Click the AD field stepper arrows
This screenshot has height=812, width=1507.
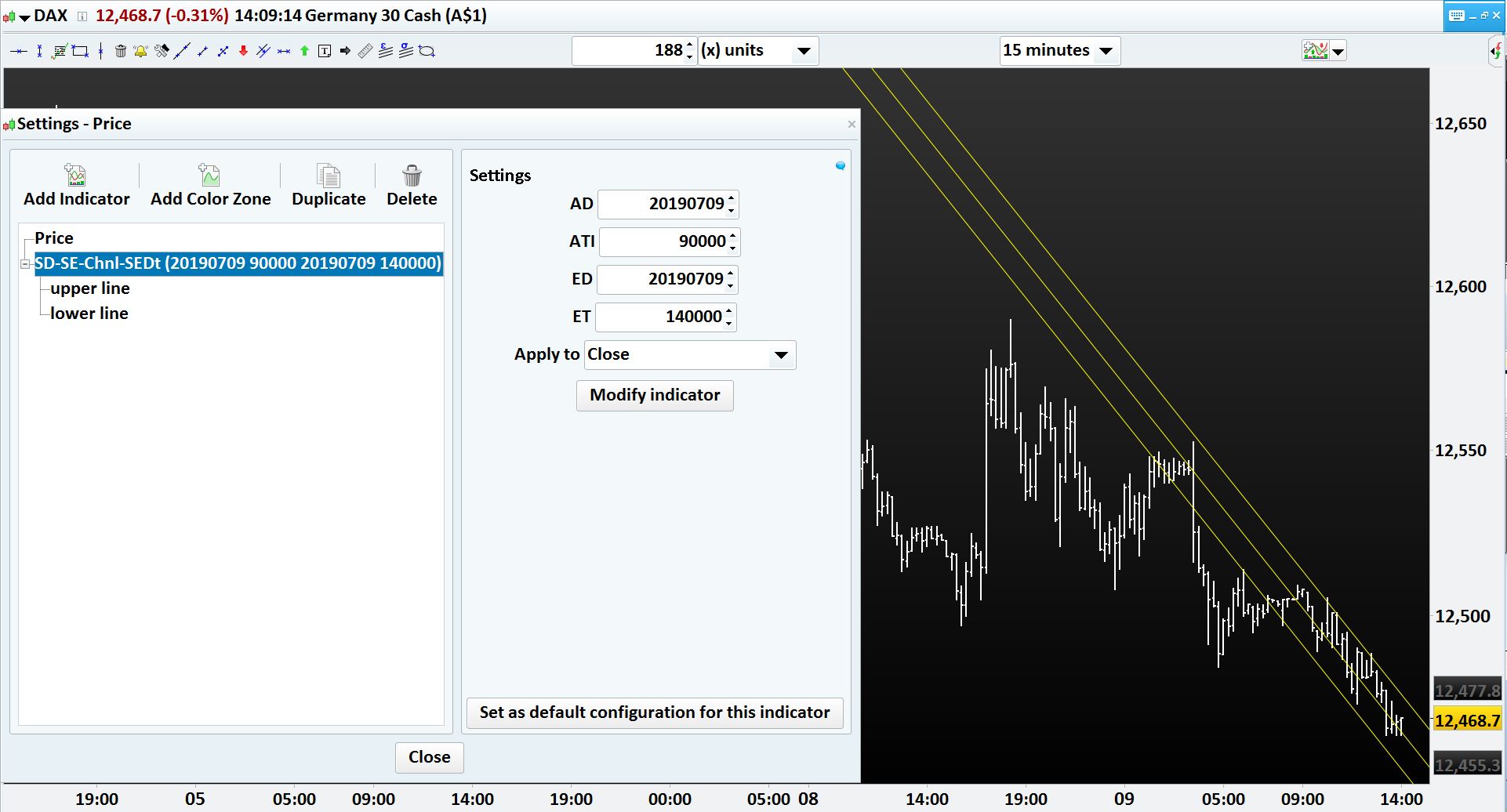coord(732,205)
